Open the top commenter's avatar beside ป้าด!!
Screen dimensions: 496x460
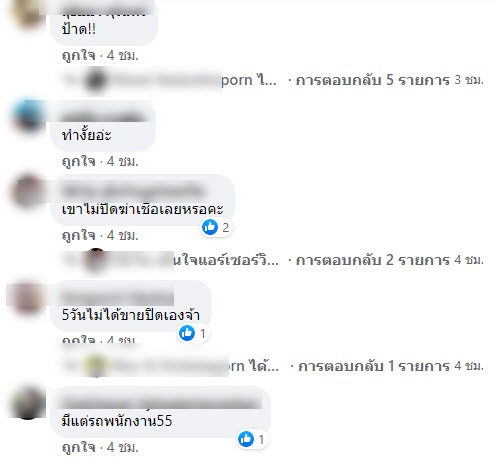tap(28, 14)
